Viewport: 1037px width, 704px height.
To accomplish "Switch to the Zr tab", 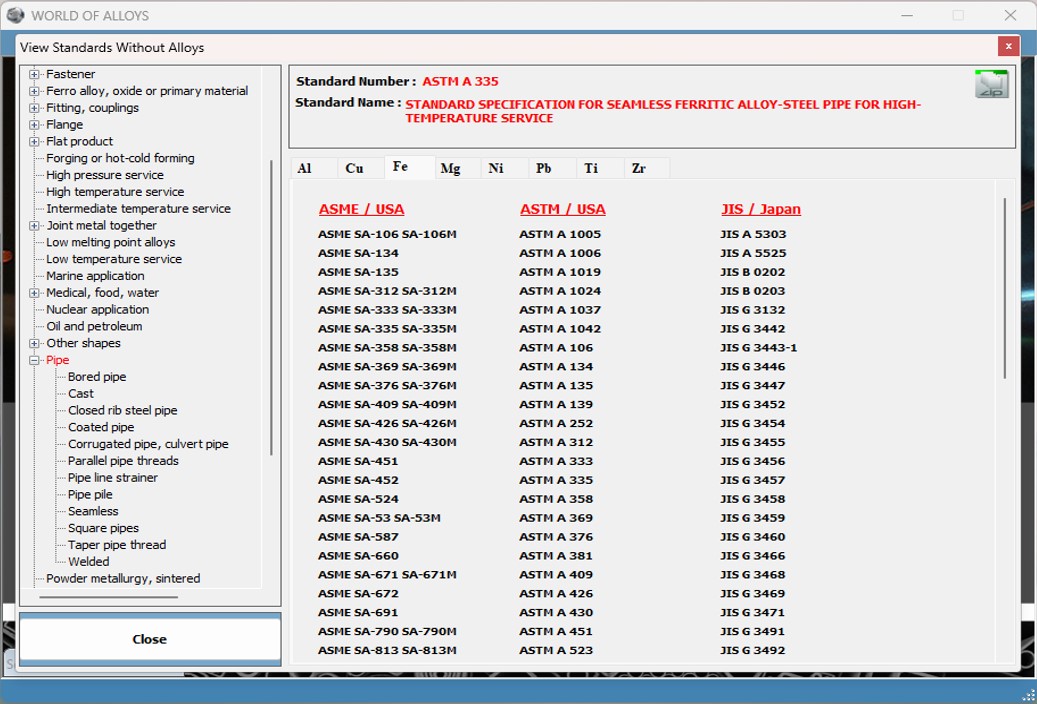I will (647, 168).
